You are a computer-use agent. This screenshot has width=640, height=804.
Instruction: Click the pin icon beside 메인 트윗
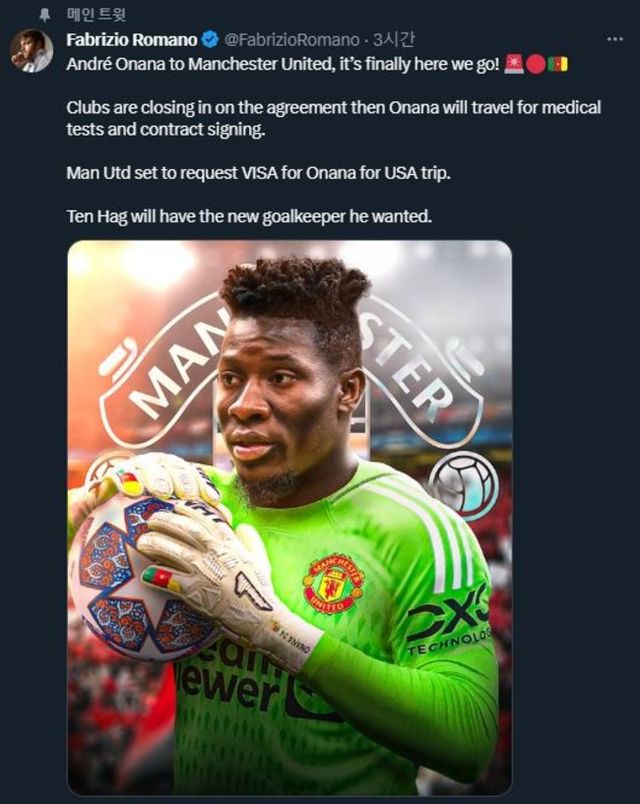coord(45,15)
